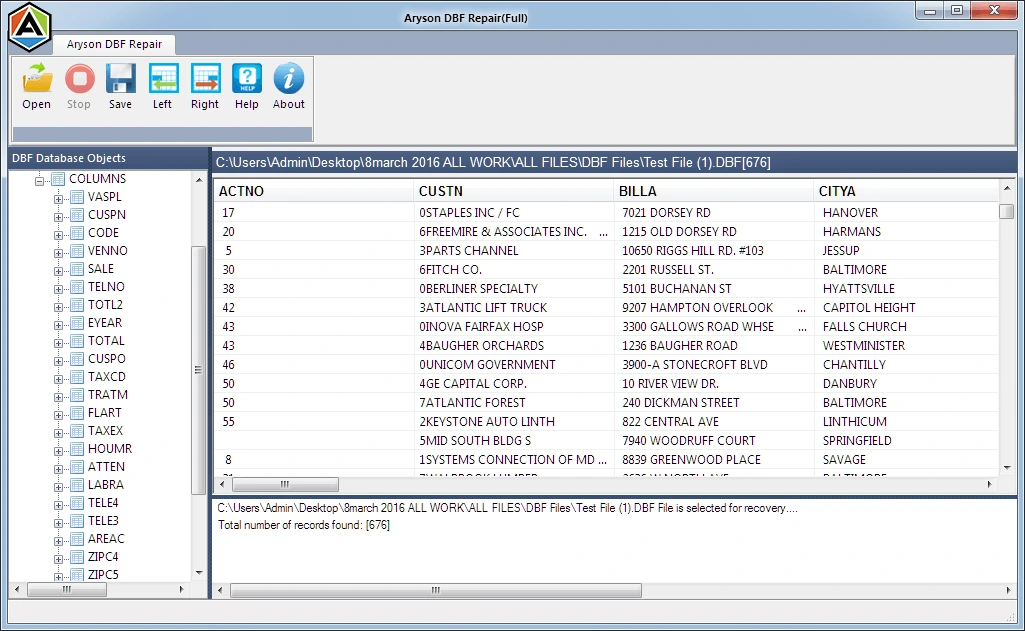Click the ATTEN column table icon

[x=77, y=466]
